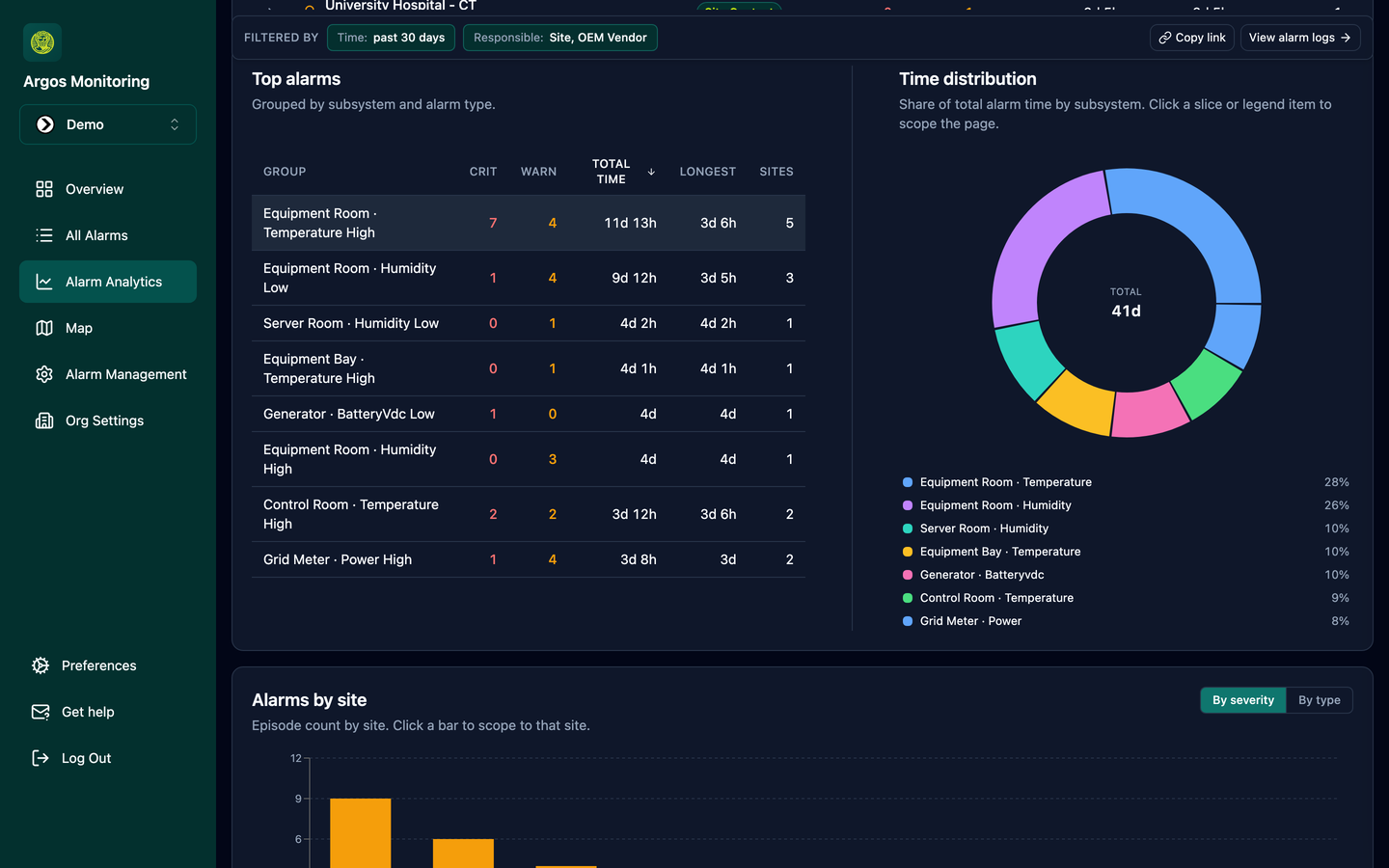This screenshot has height=868, width=1389.
Task: Click the View alarm logs button
Action: coord(1300,38)
